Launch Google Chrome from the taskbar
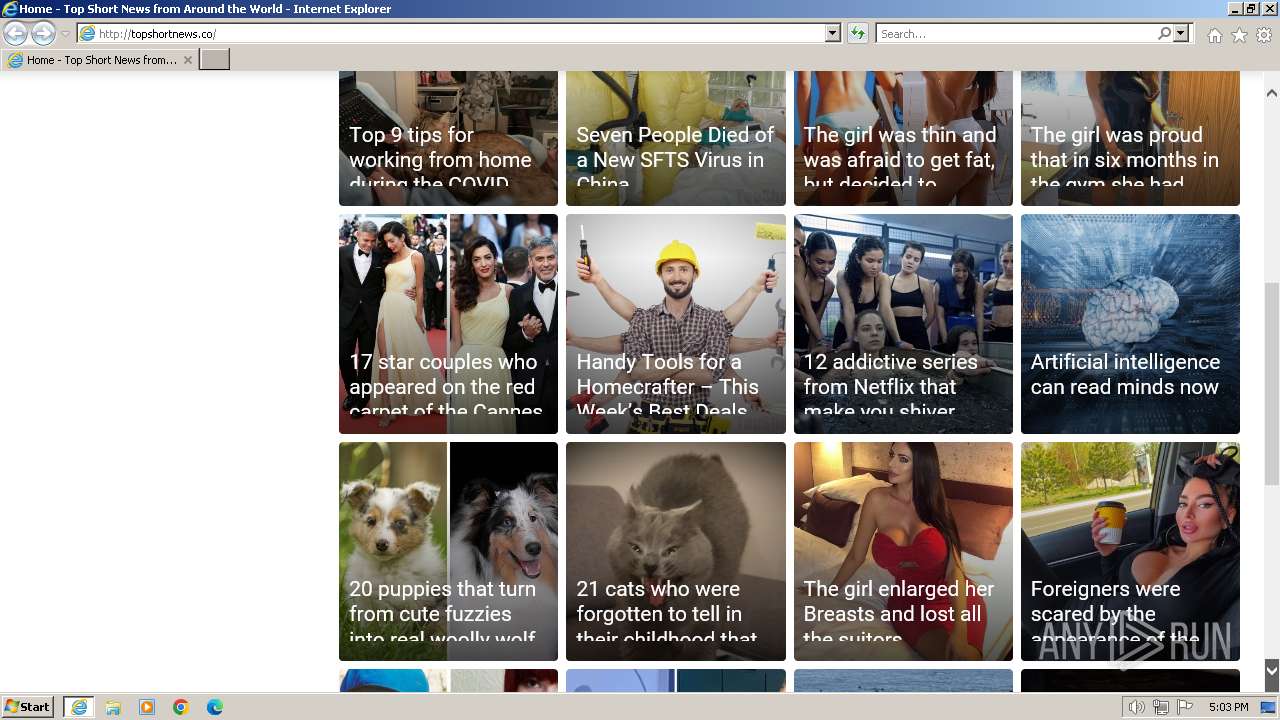This screenshot has width=1280, height=720. pyautogui.click(x=181, y=706)
